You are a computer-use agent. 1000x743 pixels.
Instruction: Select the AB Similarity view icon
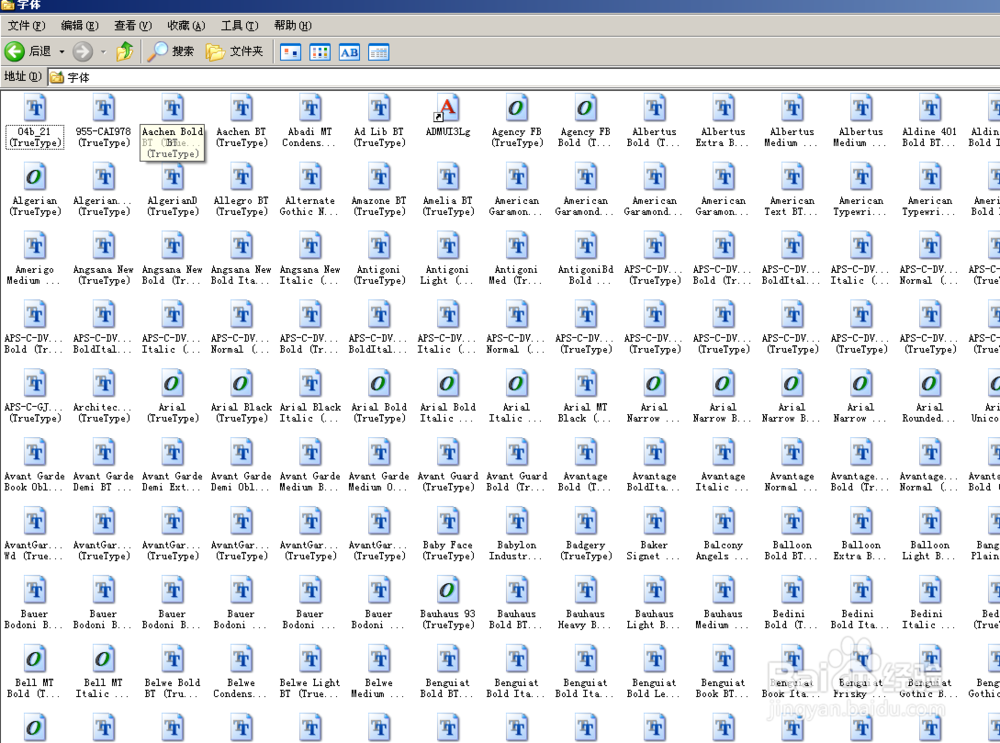point(349,52)
